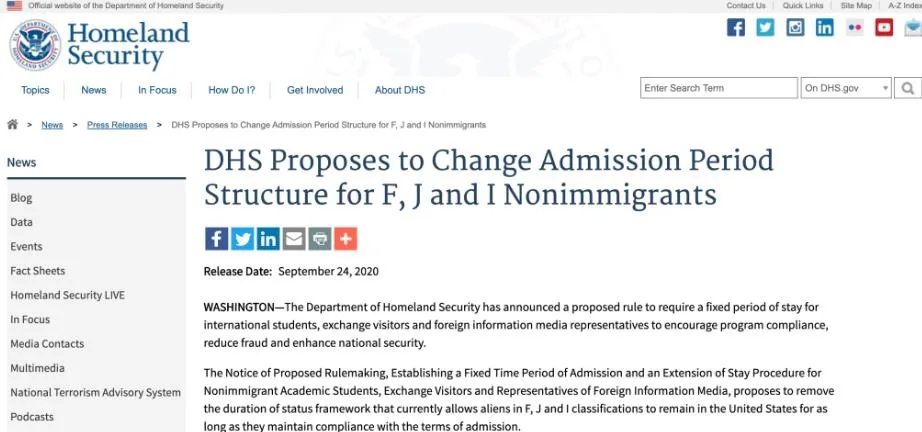Click the Enter Search Term field

tap(718, 88)
